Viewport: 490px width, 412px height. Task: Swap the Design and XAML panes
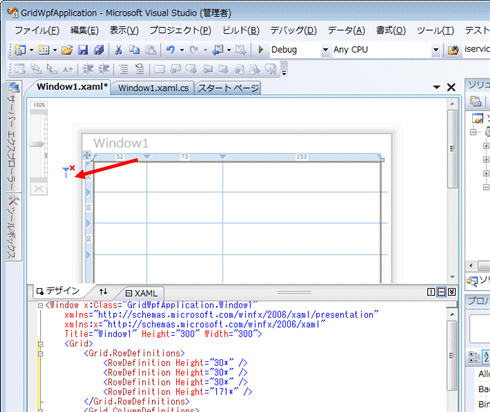pyautogui.click(x=103, y=292)
